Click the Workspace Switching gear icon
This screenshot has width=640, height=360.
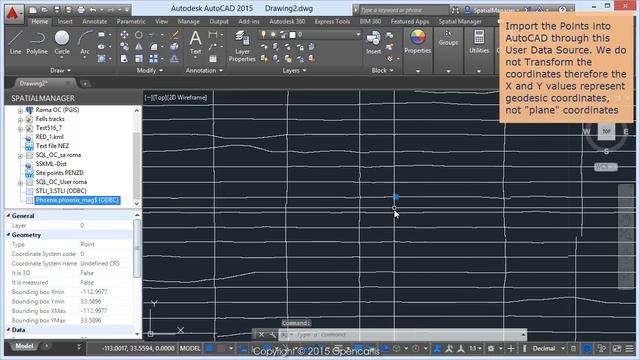[491, 349]
